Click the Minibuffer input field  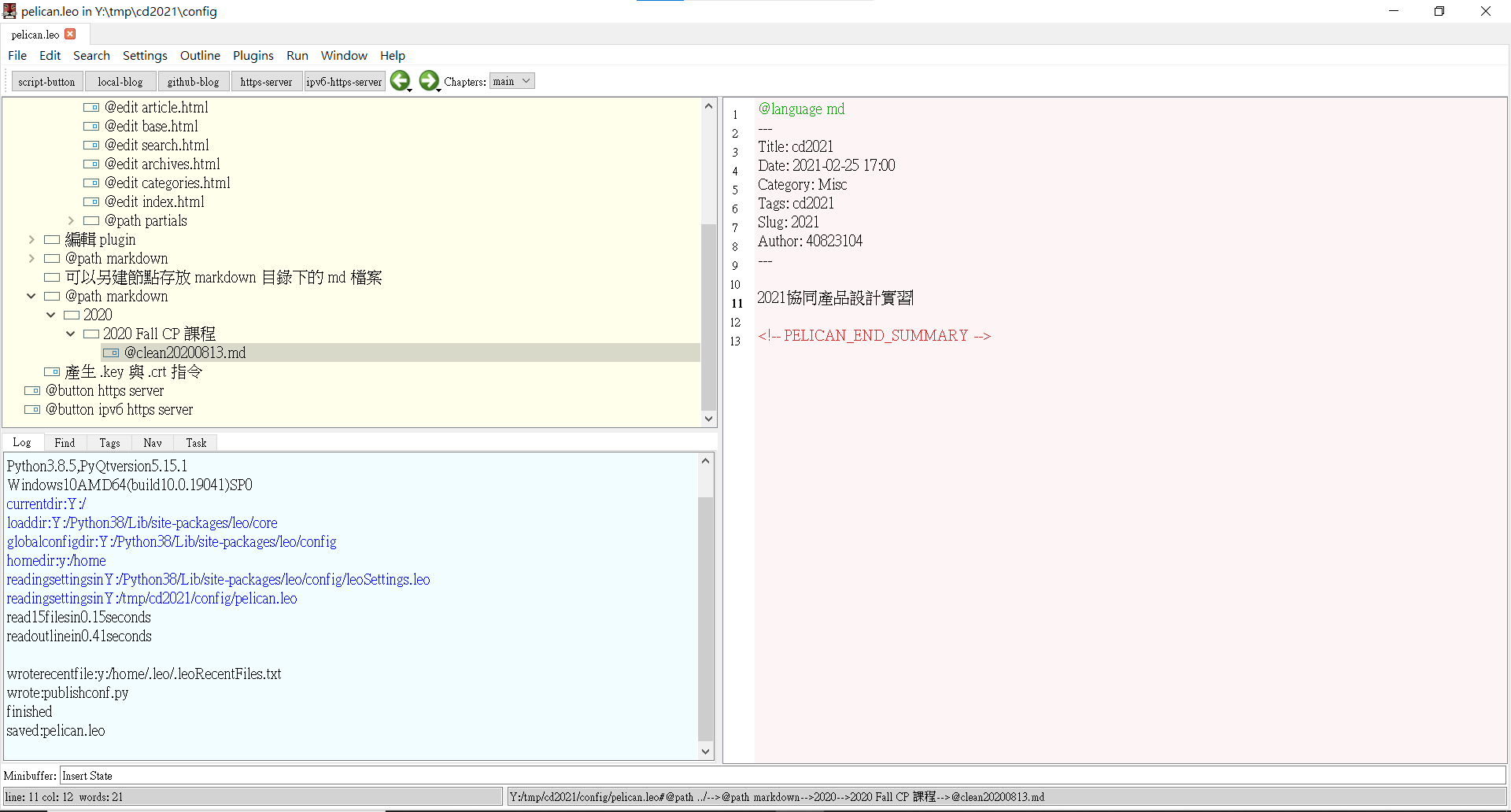point(782,775)
